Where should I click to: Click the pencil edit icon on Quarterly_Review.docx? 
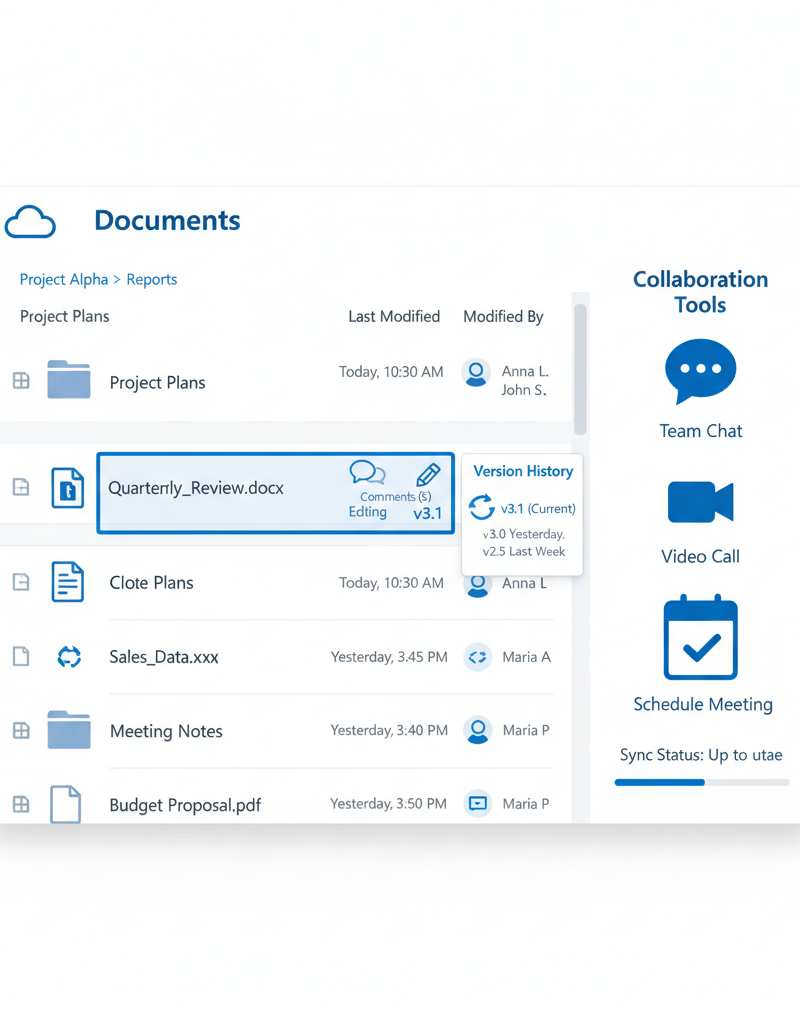tap(428, 474)
